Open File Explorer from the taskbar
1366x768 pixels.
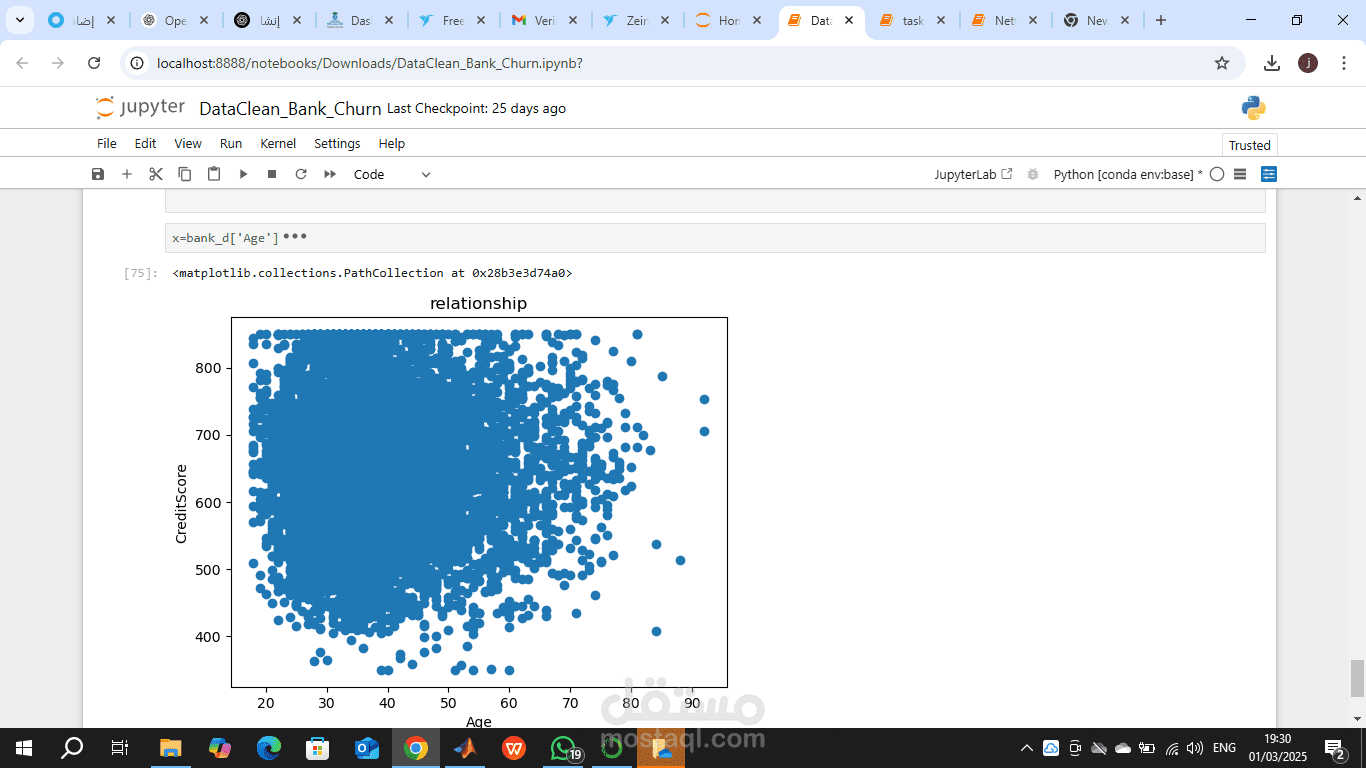(x=171, y=748)
